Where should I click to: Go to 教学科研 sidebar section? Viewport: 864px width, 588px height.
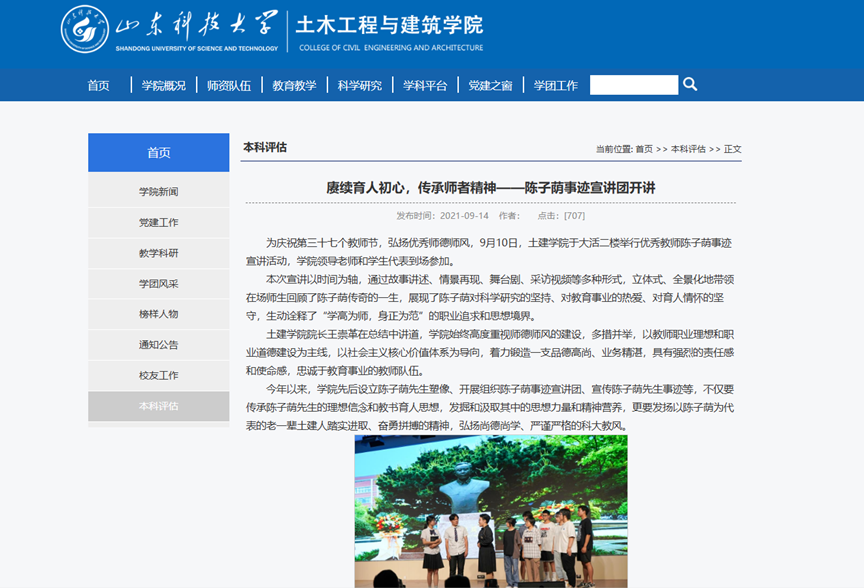pos(159,253)
